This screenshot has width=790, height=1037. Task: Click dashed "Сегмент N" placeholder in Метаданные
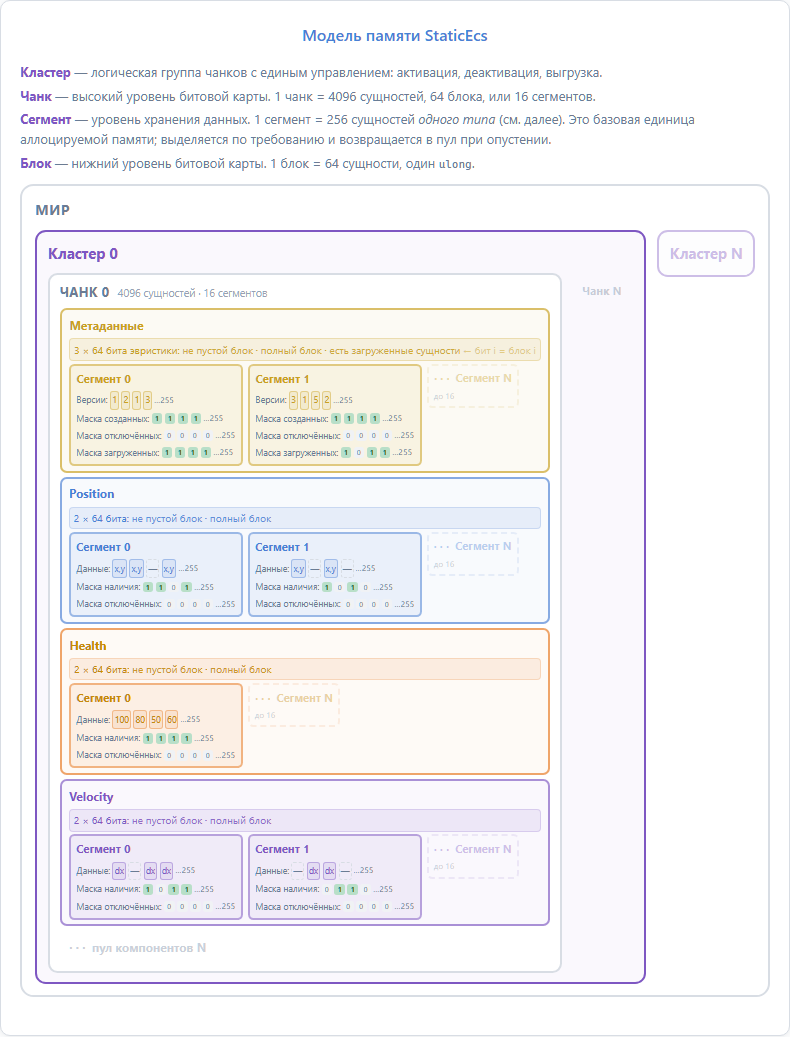click(473, 386)
